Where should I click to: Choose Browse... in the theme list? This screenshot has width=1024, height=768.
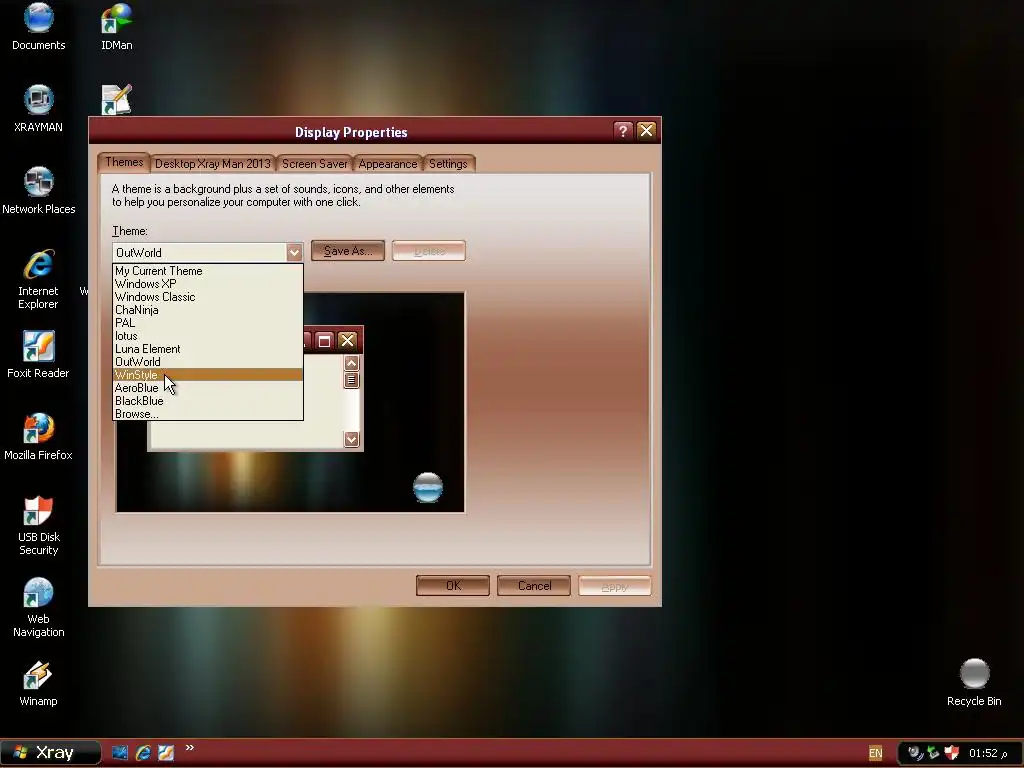[208, 414]
